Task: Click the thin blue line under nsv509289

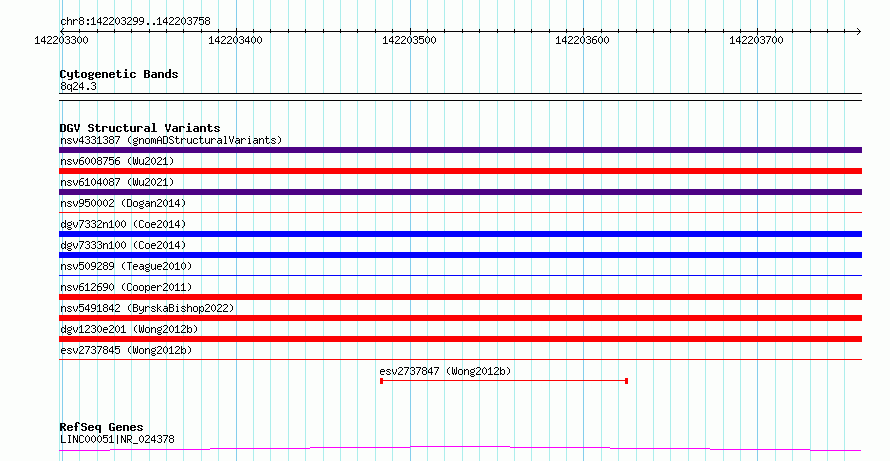Action: click(x=460, y=276)
